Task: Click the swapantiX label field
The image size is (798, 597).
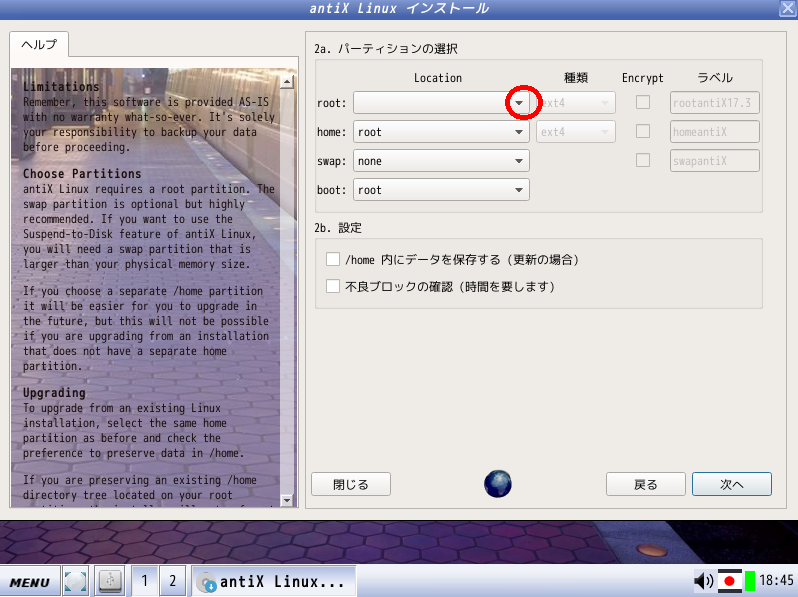Action: click(x=715, y=161)
